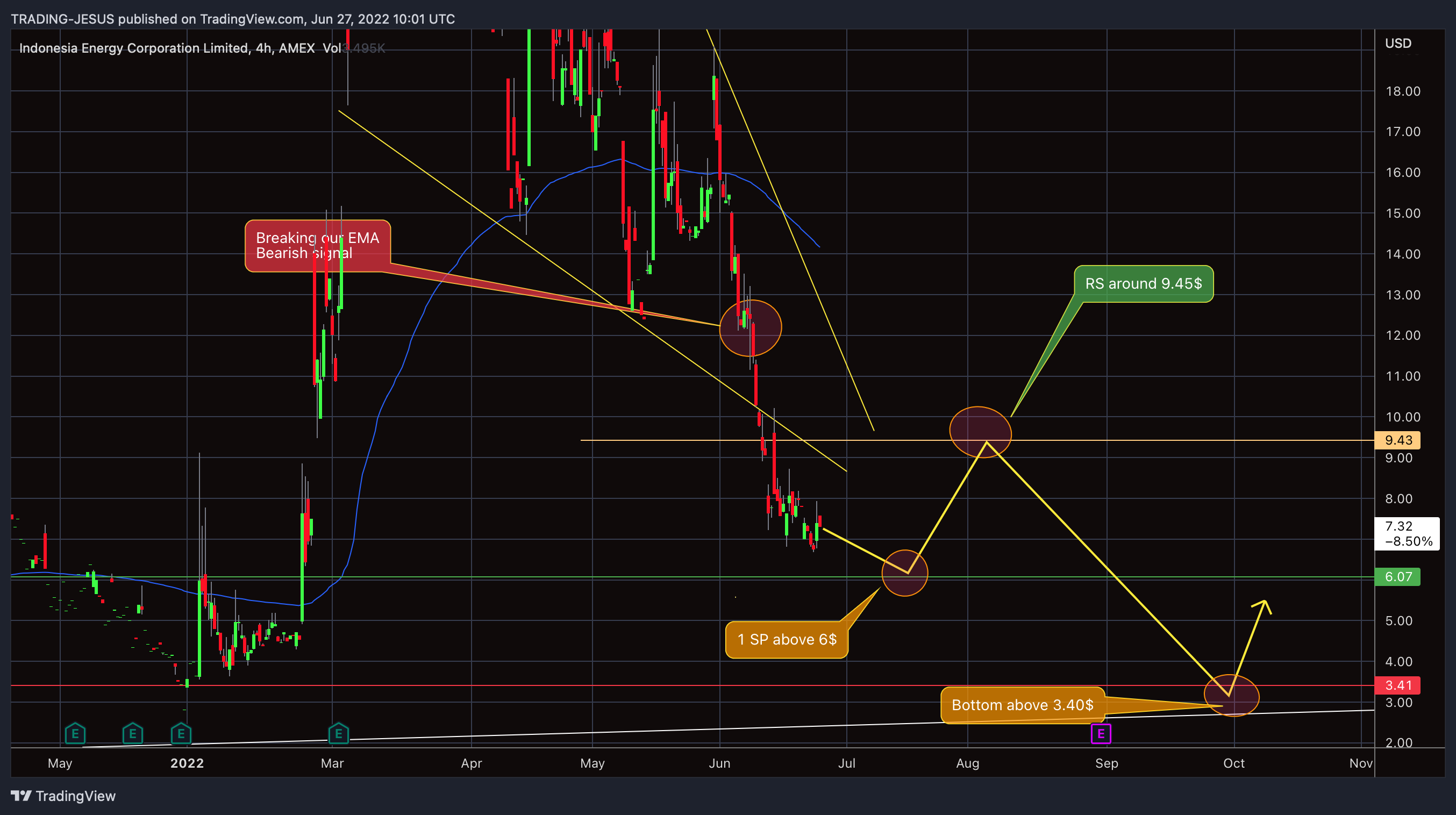Click the Apr label on the time axis
Screen dimensions: 1456x815
tap(472, 763)
